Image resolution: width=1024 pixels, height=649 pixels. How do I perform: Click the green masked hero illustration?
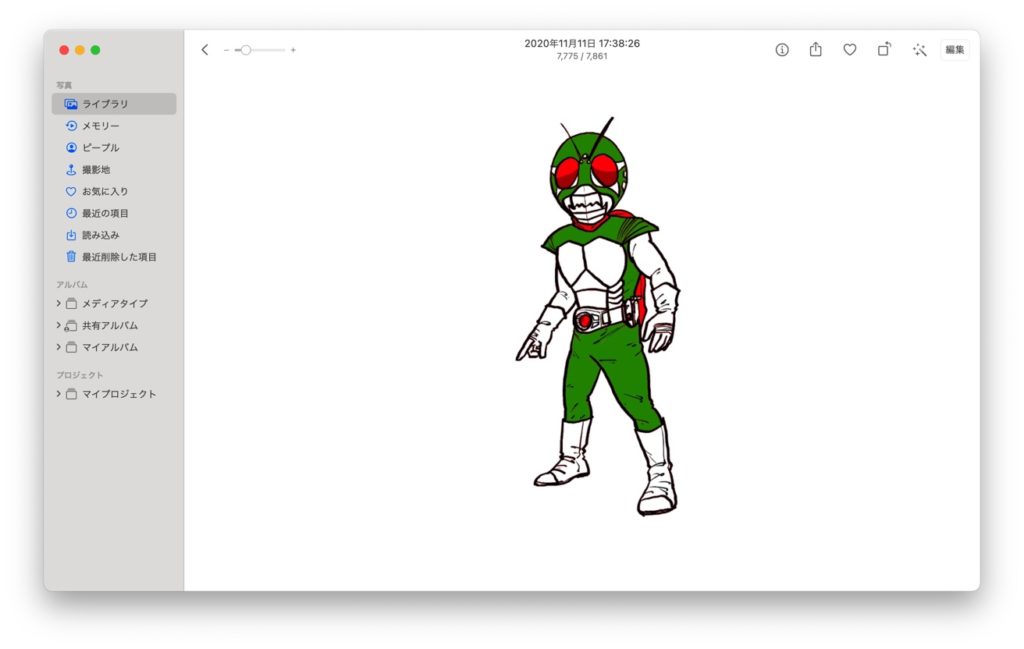click(x=598, y=317)
